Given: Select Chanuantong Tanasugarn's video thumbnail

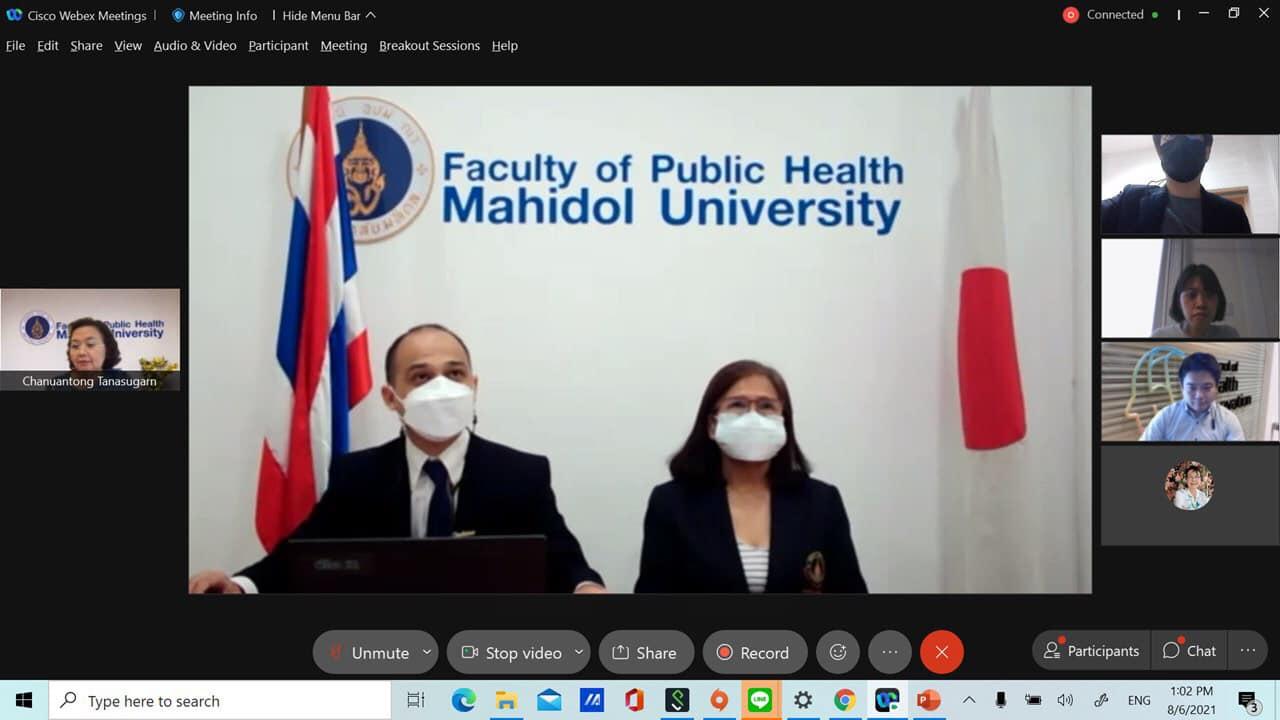Looking at the screenshot, I should pos(90,339).
